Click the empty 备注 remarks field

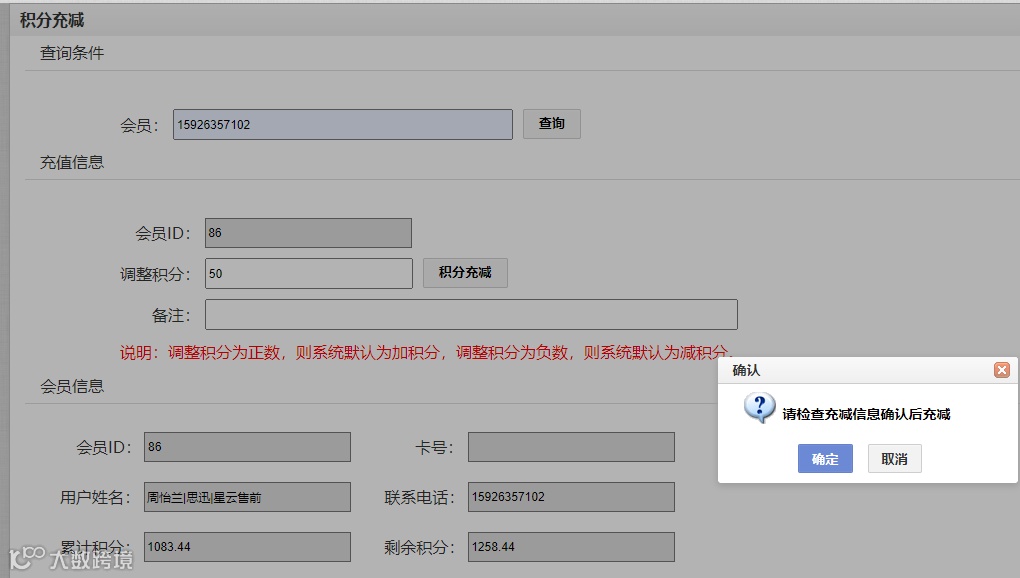(470, 313)
